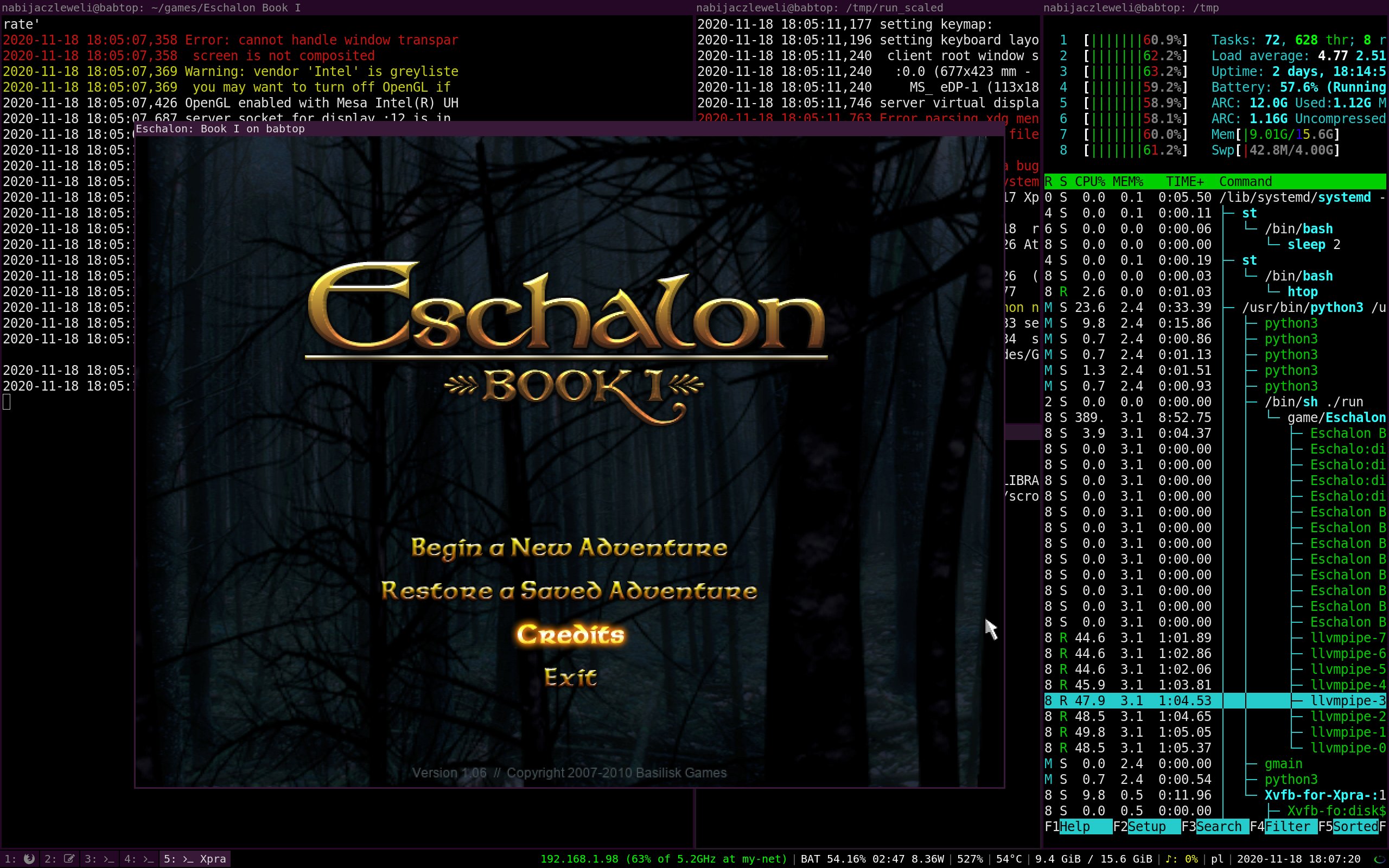Click the green tray icon in status bar
This screenshot has height=868, width=1389.
[x=1379, y=859]
